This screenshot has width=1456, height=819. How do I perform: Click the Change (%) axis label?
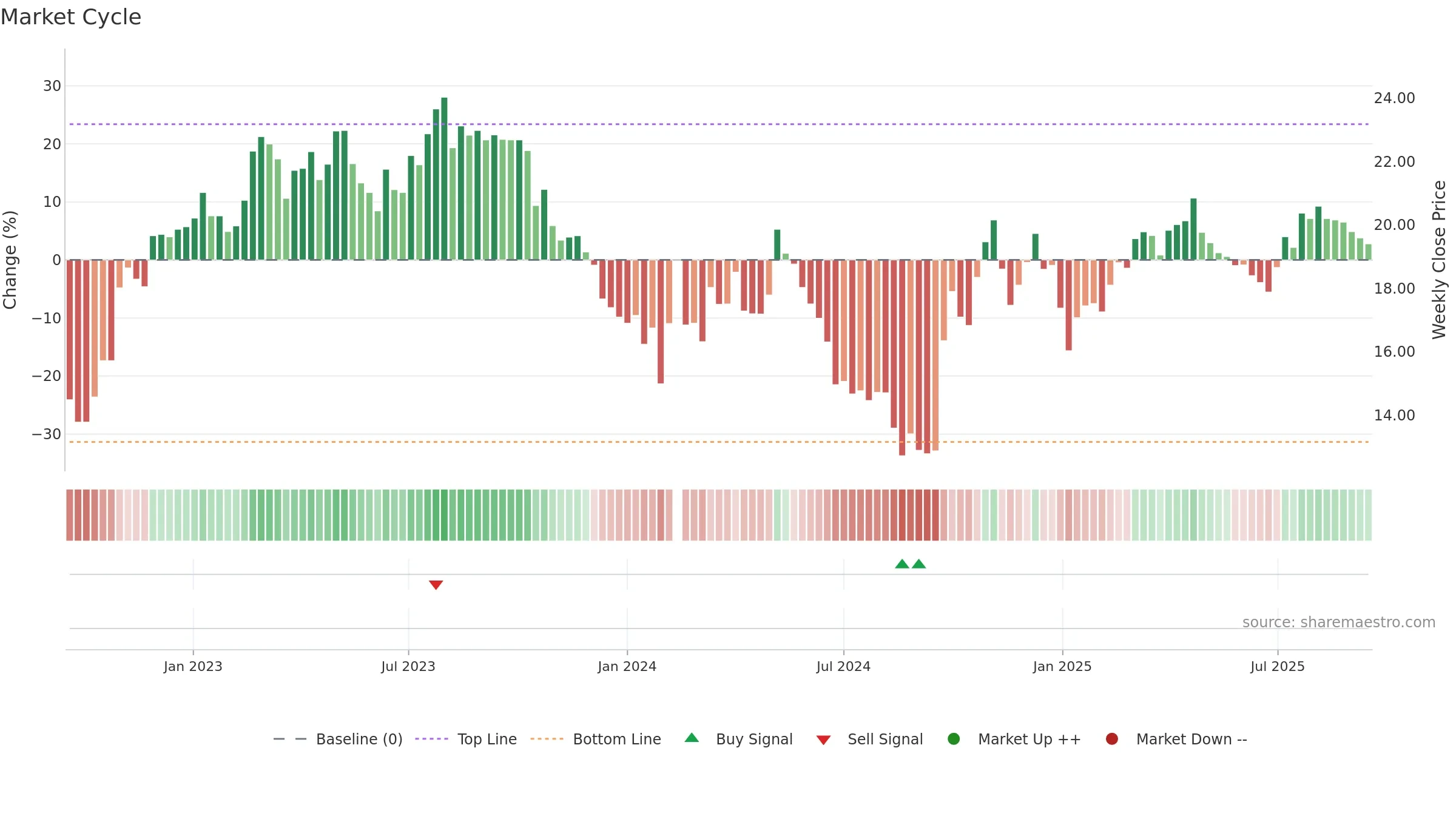10,260
